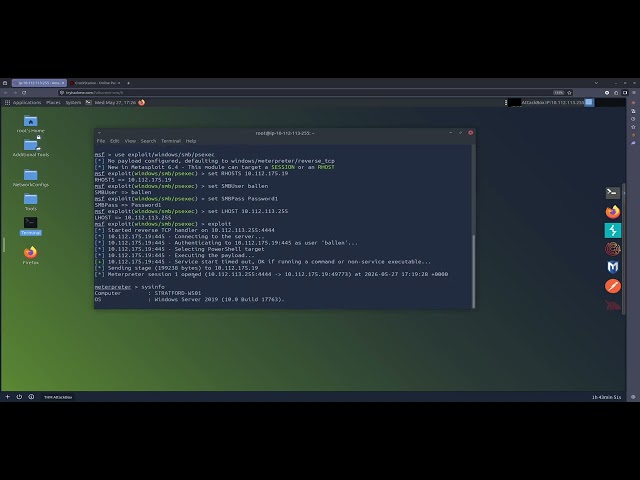The image size is (640, 480).
Task: Open browser hamburger menu
Action: point(634,93)
